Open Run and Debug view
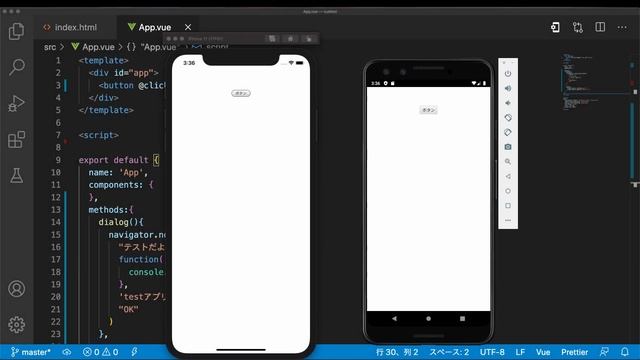This screenshot has width=640, height=360. point(16,103)
